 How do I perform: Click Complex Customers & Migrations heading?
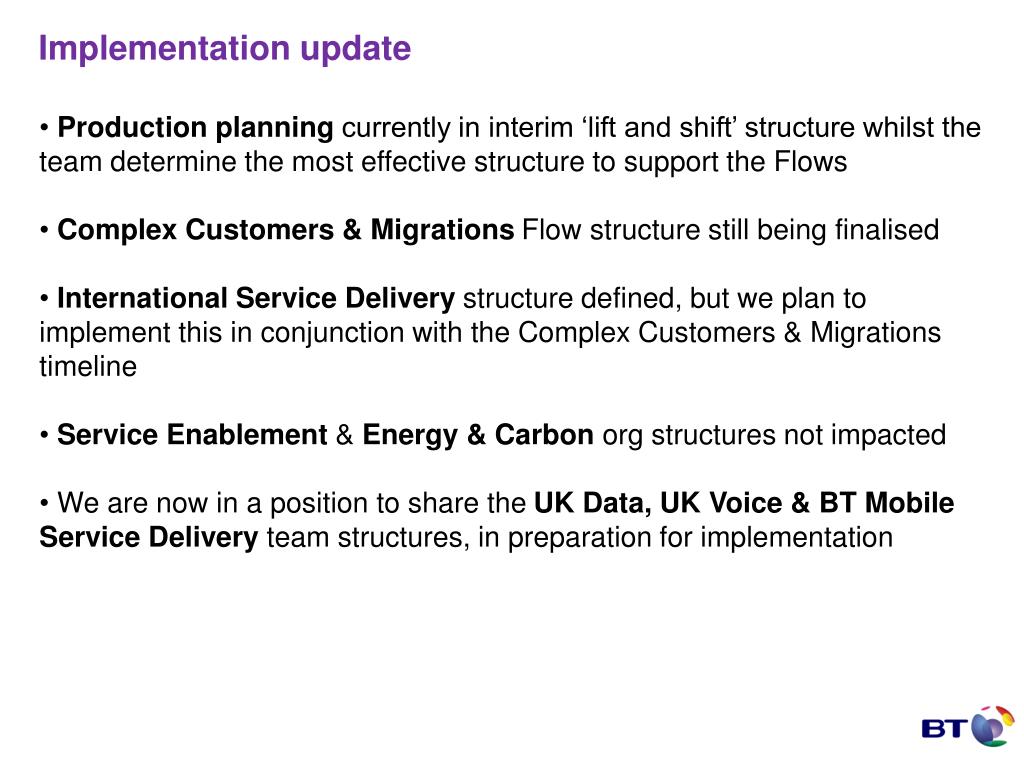tap(285, 230)
